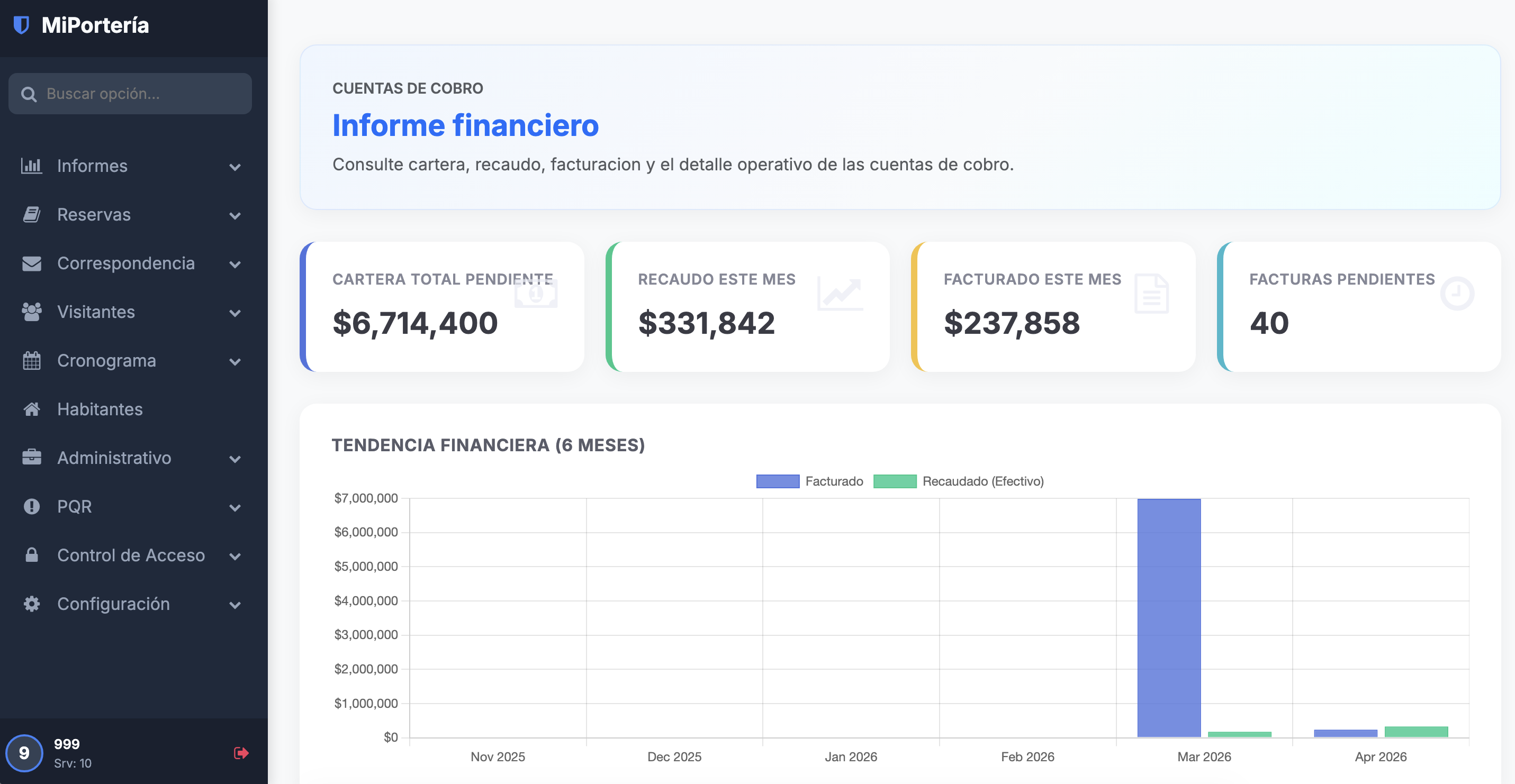The width and height of the screenshot is (1515, 784).
Task: Click the Apr 2026 Facturado bar
Action: pyautogui.click(x=1345, y=733)
